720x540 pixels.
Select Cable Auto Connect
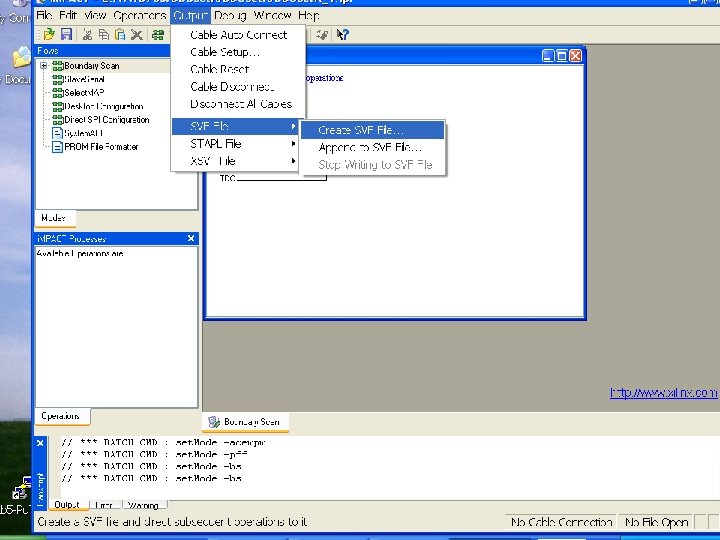[238, 35]
